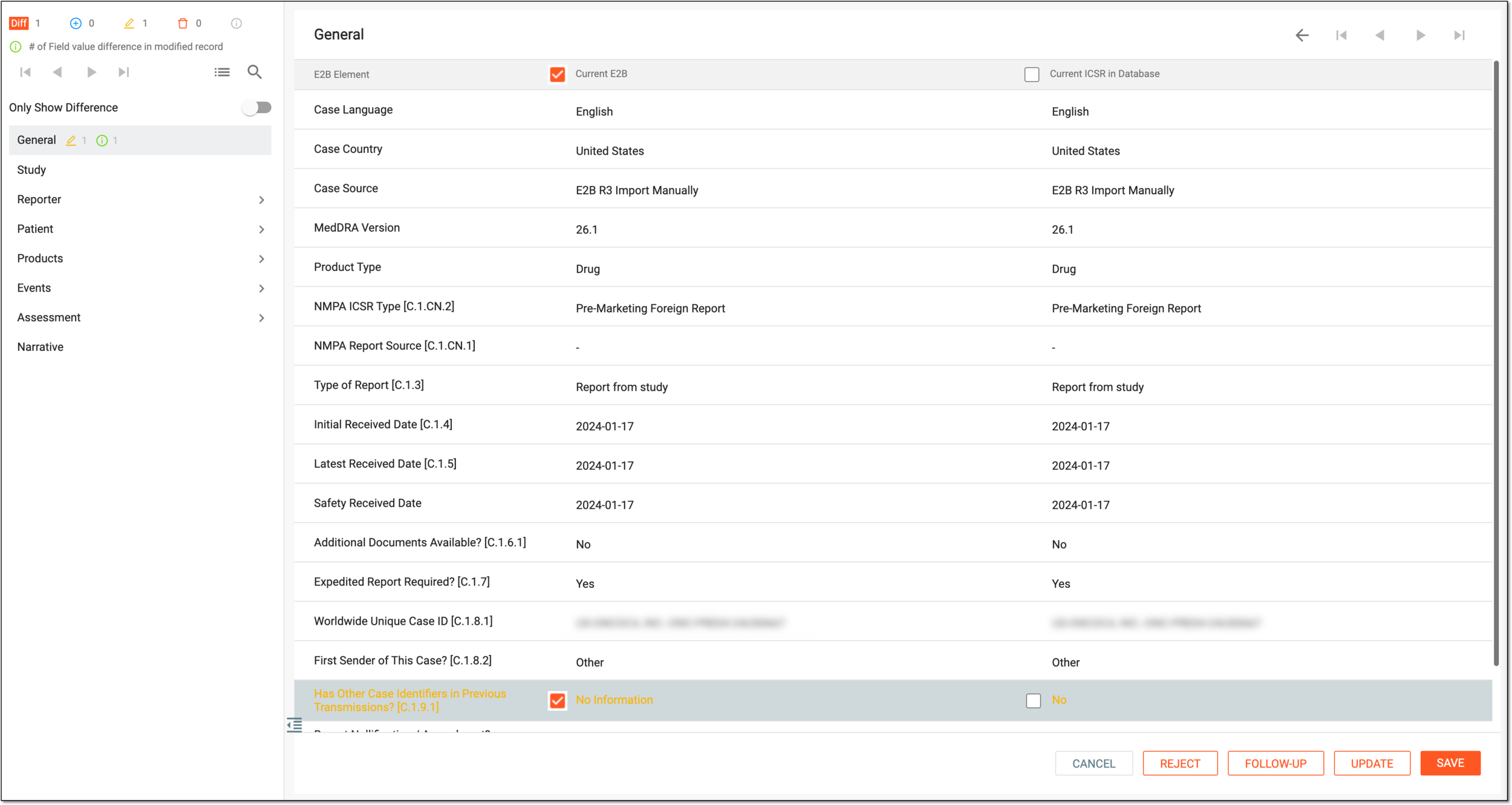Click the Events section label
Screen dimensions: 1512x805
[34, 288]
